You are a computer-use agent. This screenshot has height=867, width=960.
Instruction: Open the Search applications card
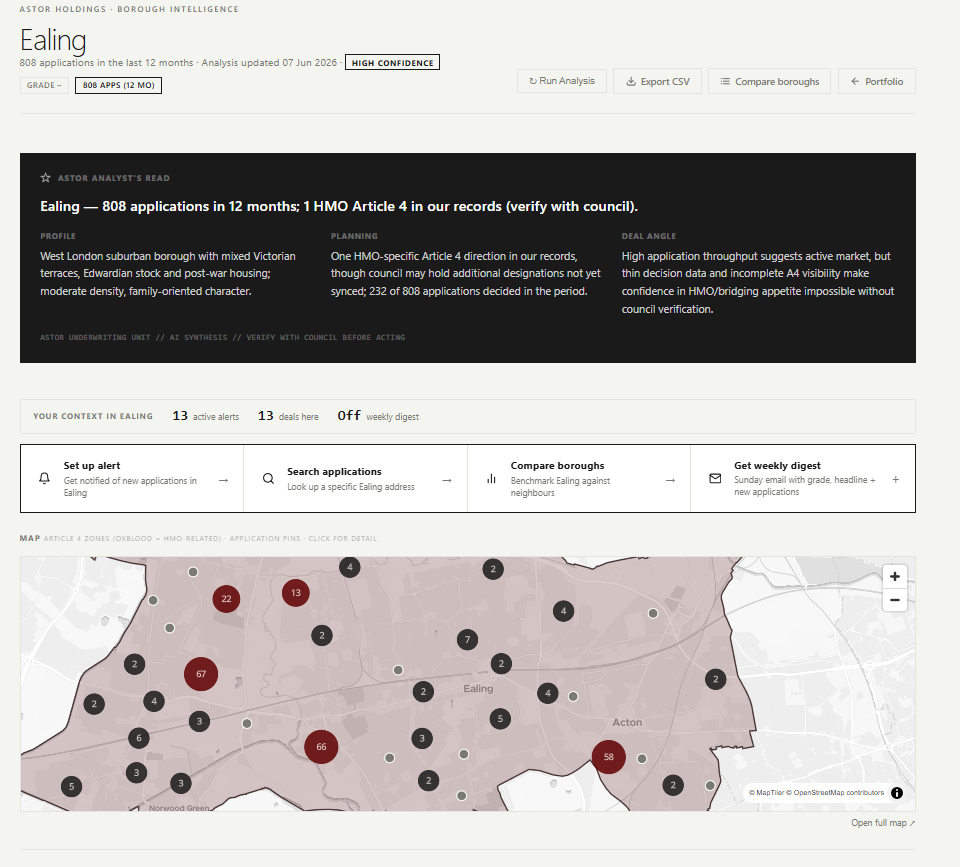pyautogui.click(x=355, y=478)
